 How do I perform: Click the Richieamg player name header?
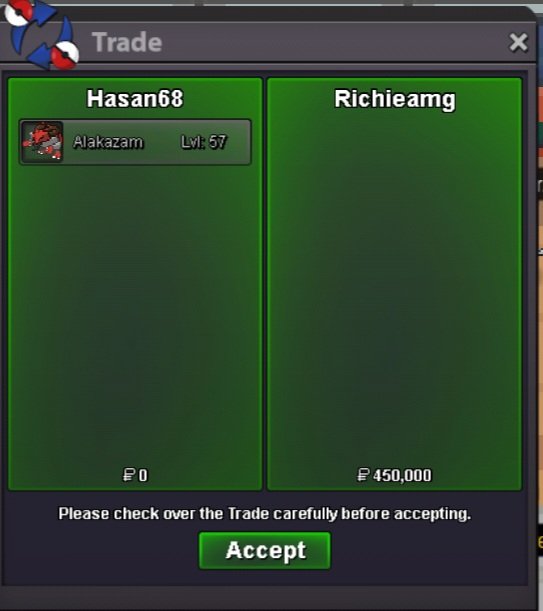[394, 99]
